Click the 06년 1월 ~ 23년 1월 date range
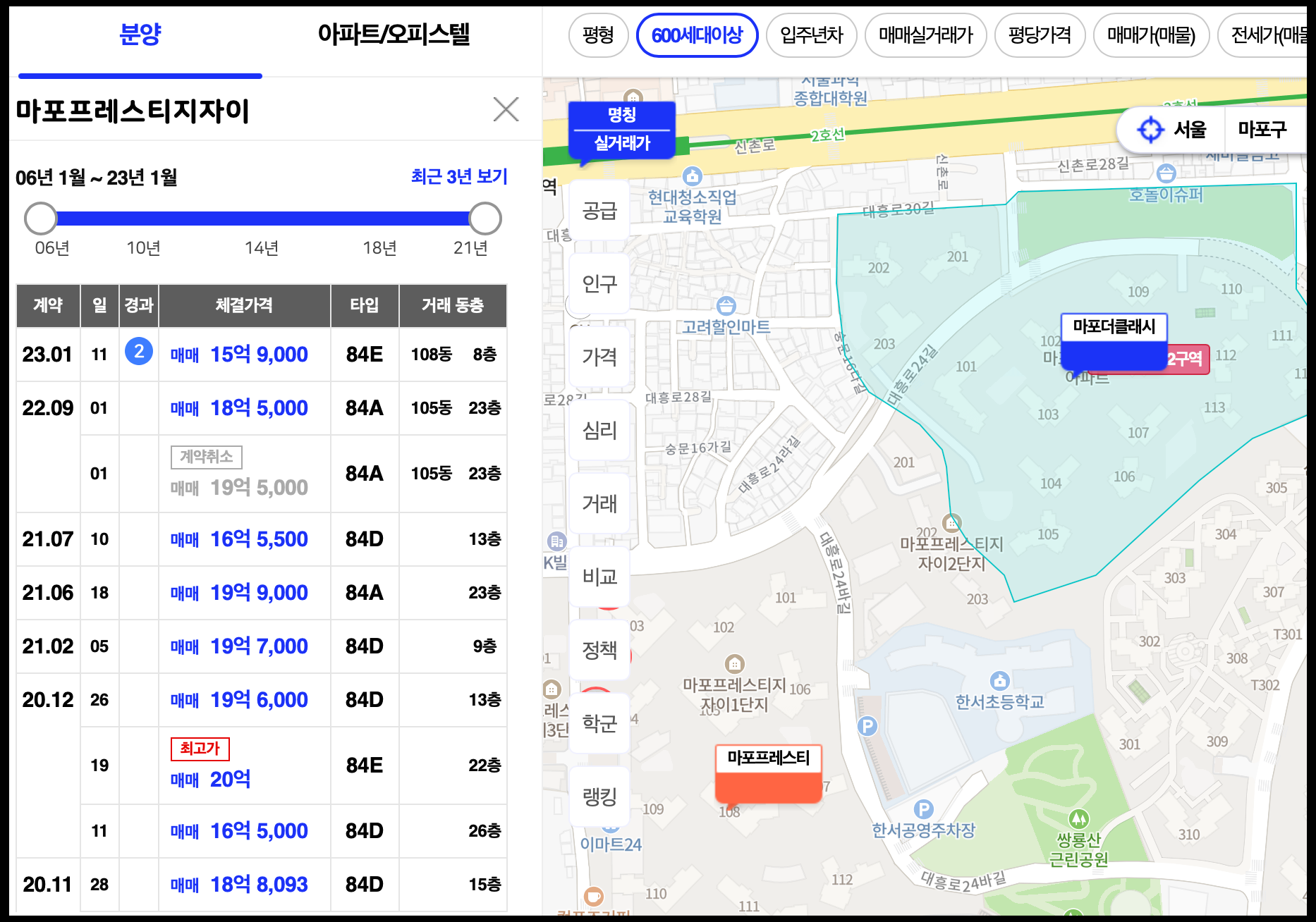The width and height of the screenshot is (1316, 922). point(97,178)
